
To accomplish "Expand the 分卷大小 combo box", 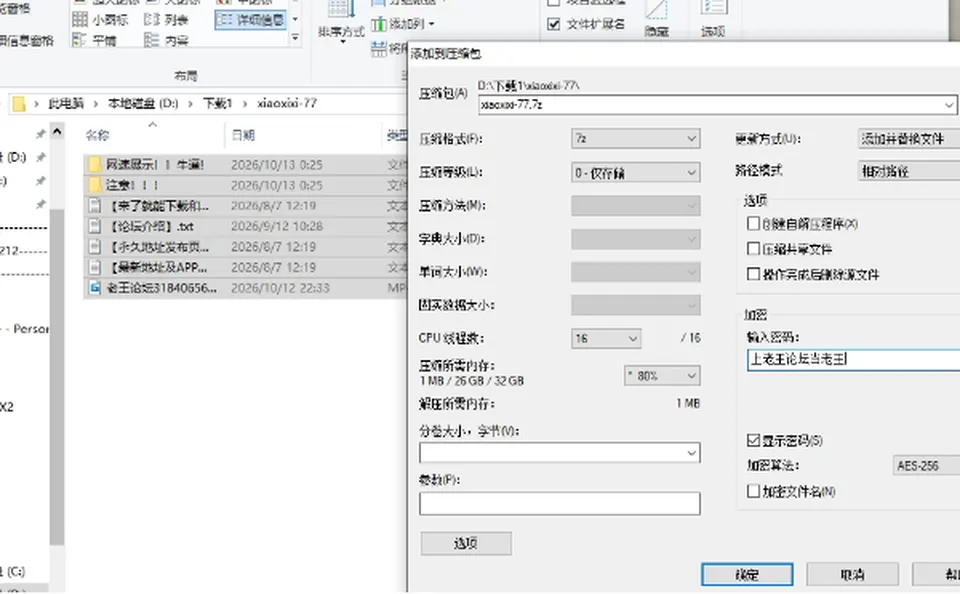I will click(x=560, y=453).
